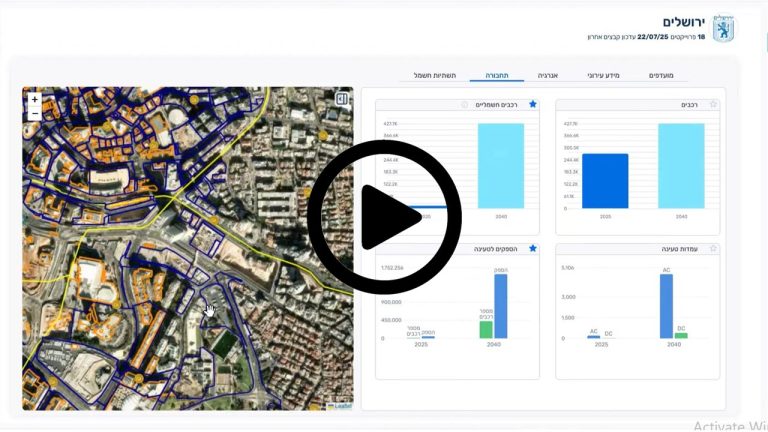Click the 2040 light blue רכבים bar
768x432 pixels.
[x=681, y=166]
